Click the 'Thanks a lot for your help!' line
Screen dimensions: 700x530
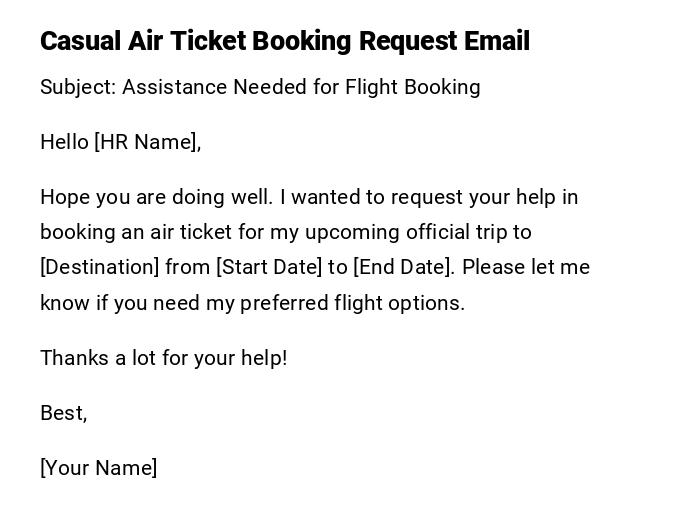point(163,358)
